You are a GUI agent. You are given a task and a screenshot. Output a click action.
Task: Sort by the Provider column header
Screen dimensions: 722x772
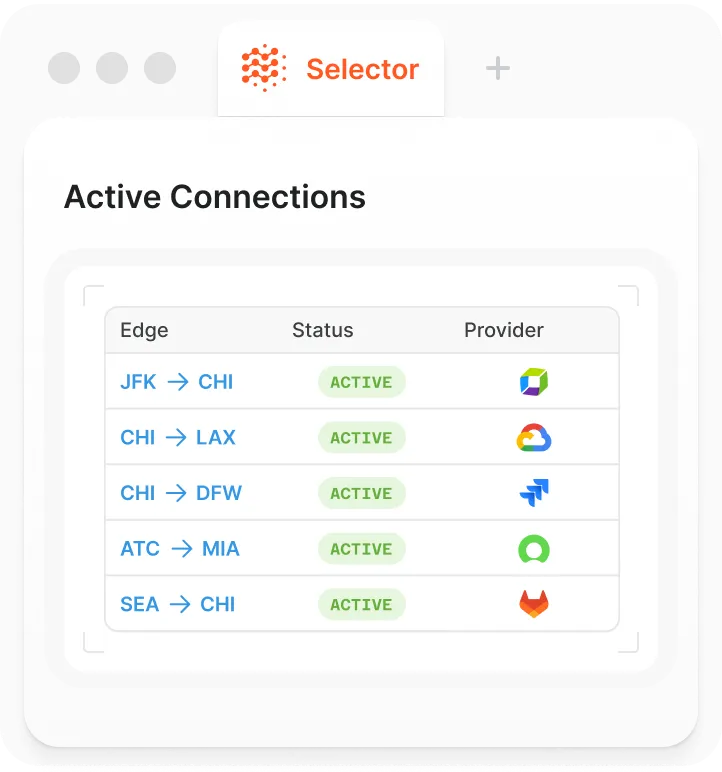click(503, 330)
